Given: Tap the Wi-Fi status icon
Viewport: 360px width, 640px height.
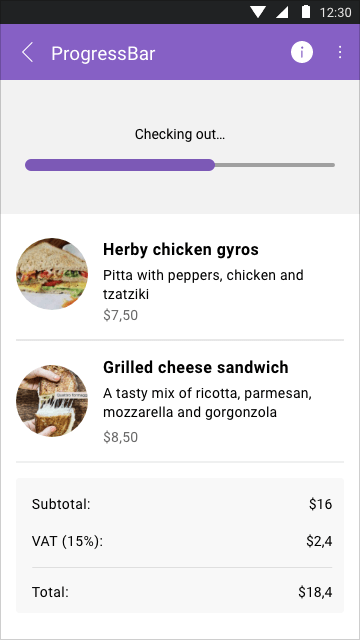Looking at the screenshot, I should click(x=258, y=12).
